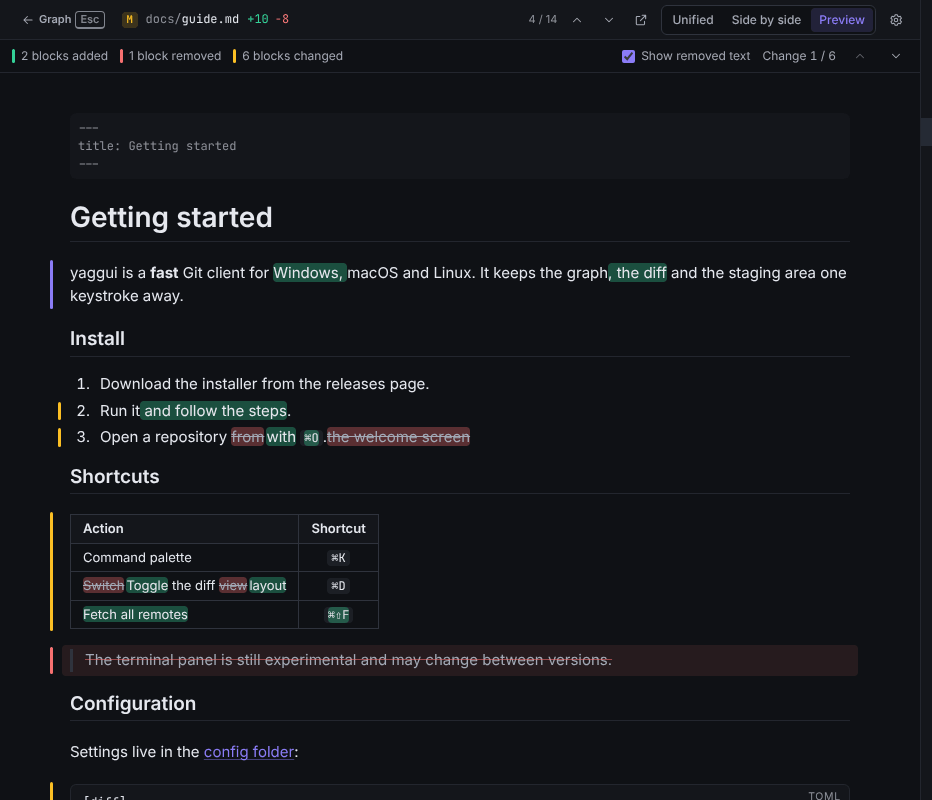Screen dimensions: 932x800
Task: Click the Getting started heading
Action: tap(171, 218)
